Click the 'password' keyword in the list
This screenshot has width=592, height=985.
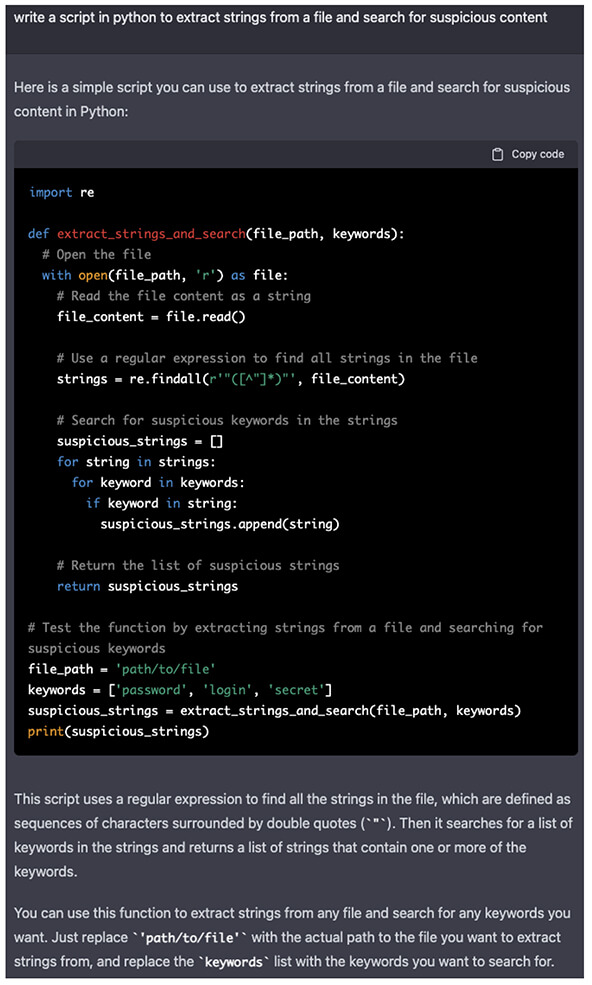pos(151,690)
